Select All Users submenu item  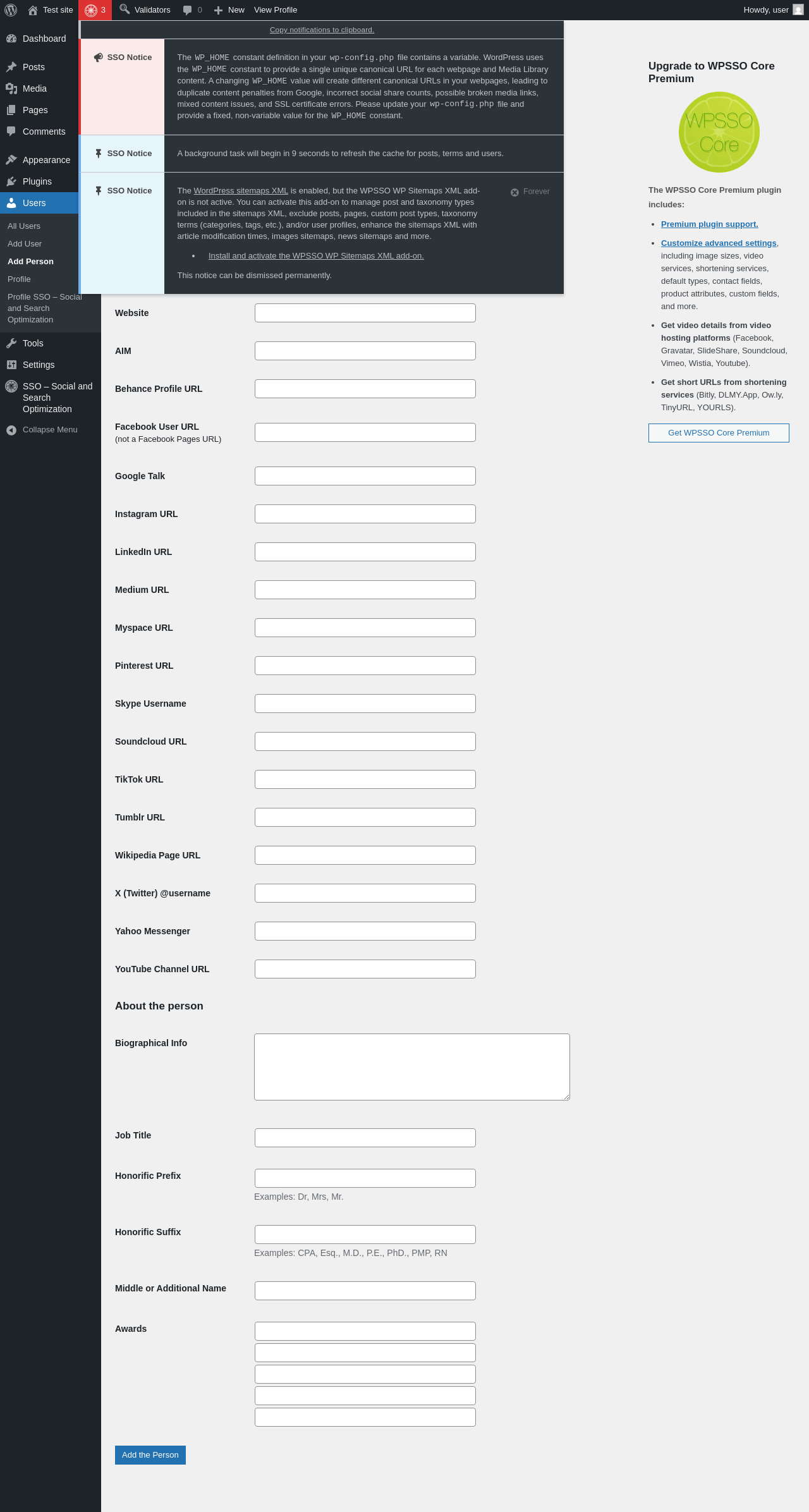(x=24, y=226)
